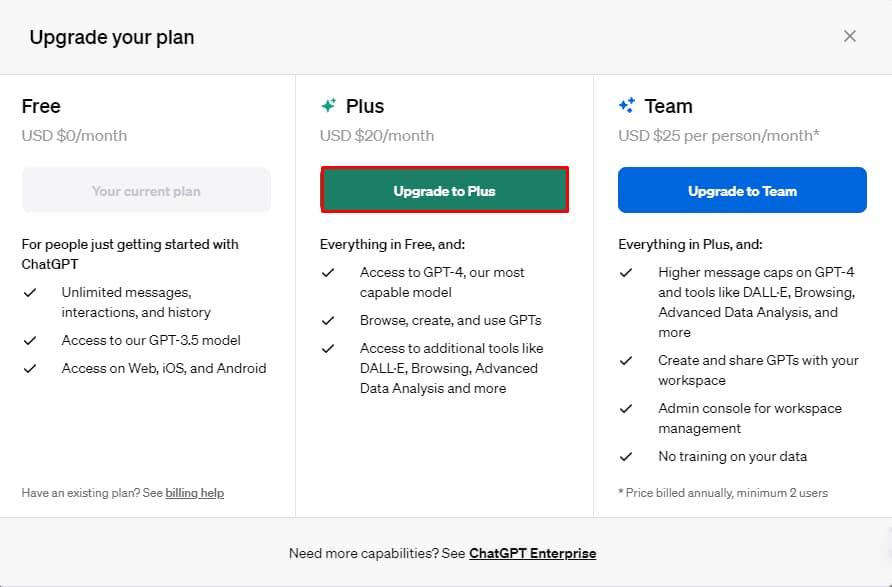This screenshot has height=587, width=892.
Task: Click the checkmark next to Unlimited messages
Action: (x=30, y=292)
